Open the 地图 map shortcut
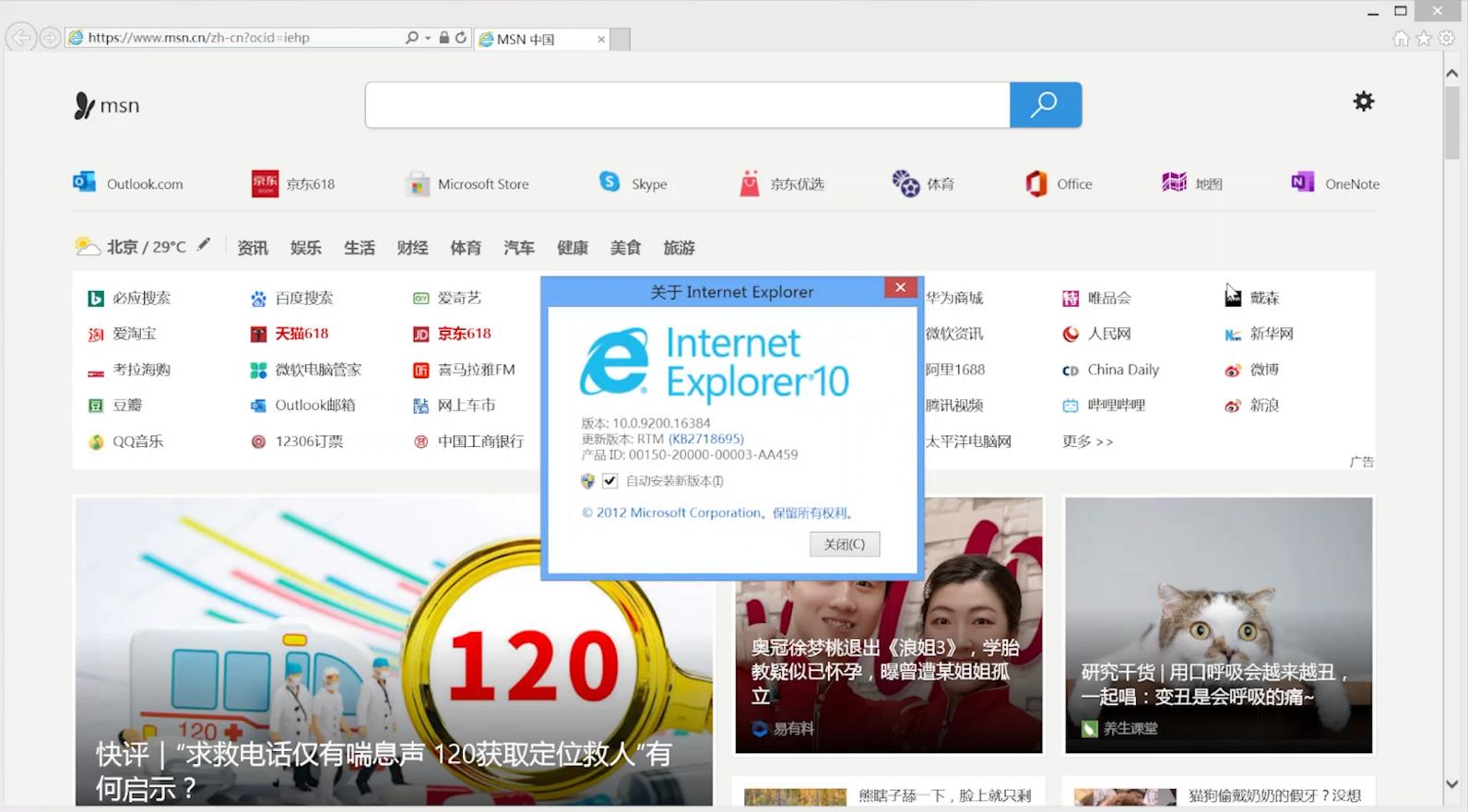 (1192, 183)
